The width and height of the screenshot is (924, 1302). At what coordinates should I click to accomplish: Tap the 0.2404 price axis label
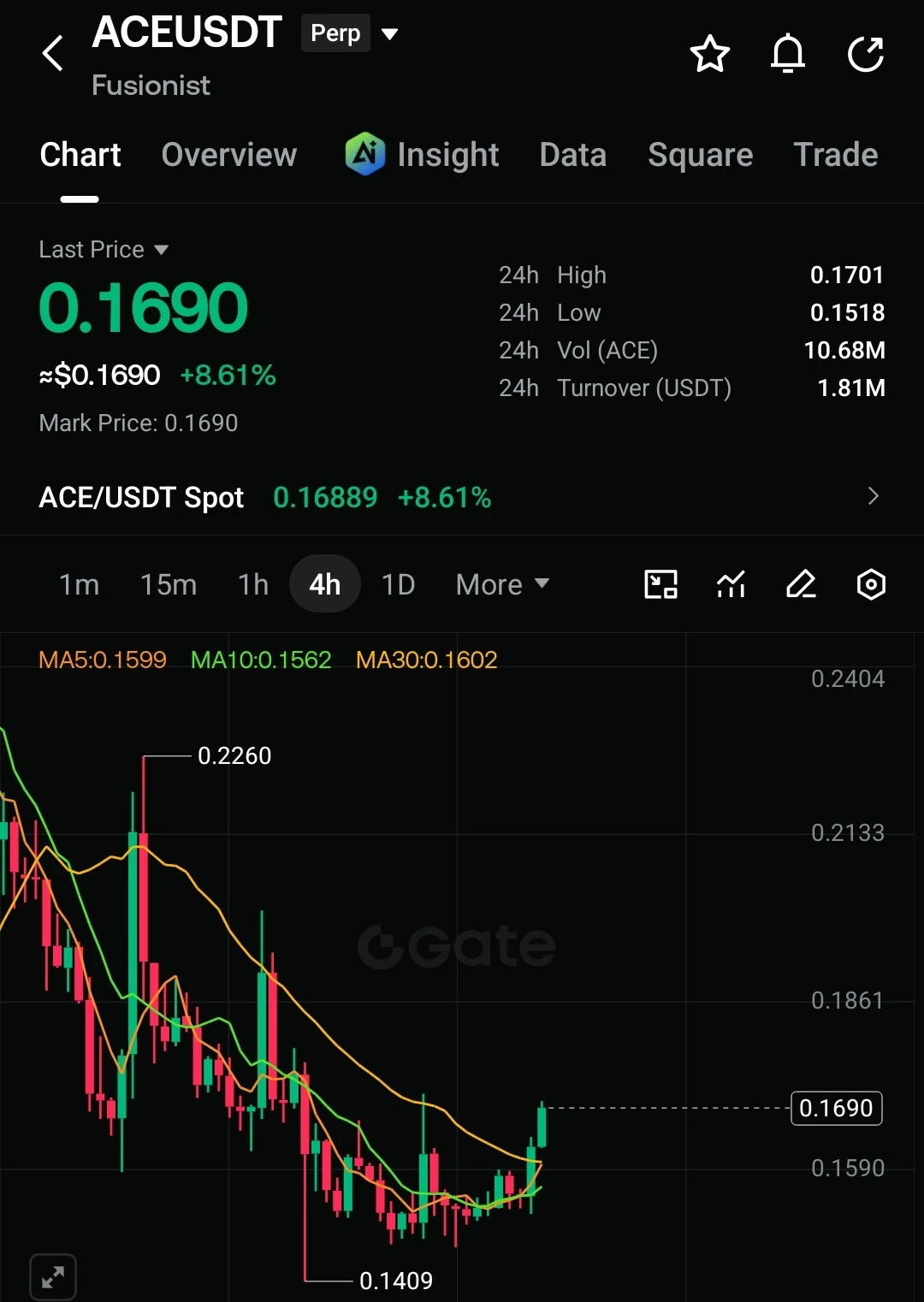click(x=848, y=679)
